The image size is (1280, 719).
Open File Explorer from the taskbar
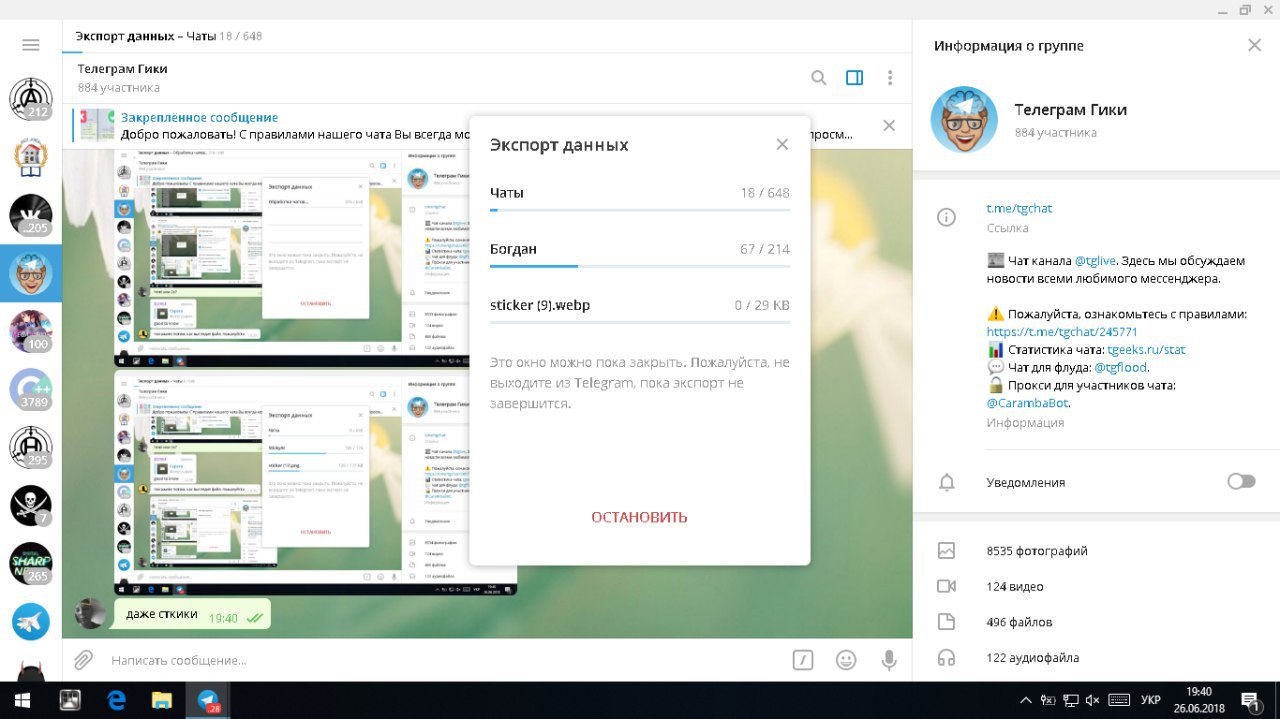(x=162, y=700)
